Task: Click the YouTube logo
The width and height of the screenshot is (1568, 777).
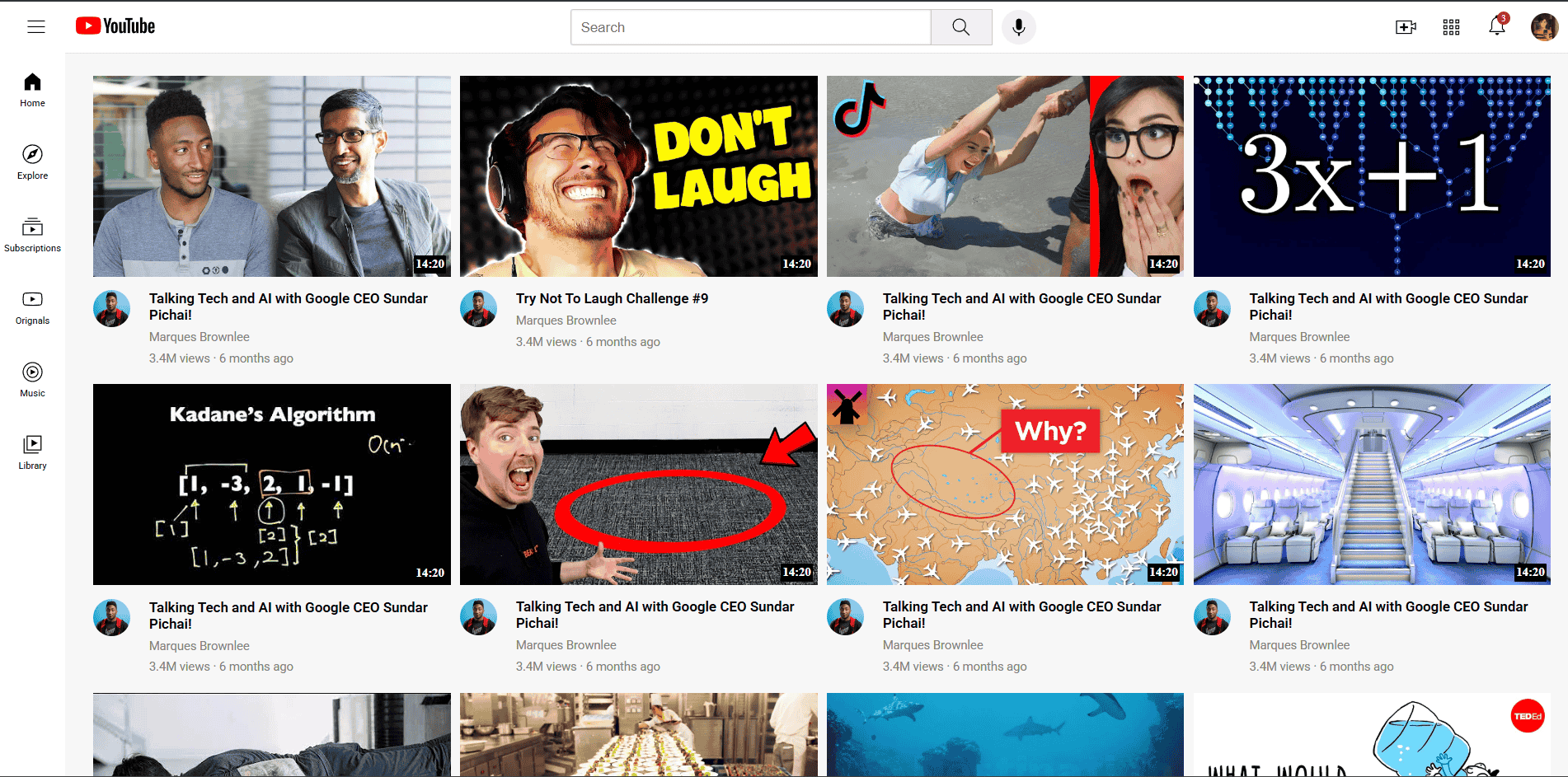Action: pos(115,26)
